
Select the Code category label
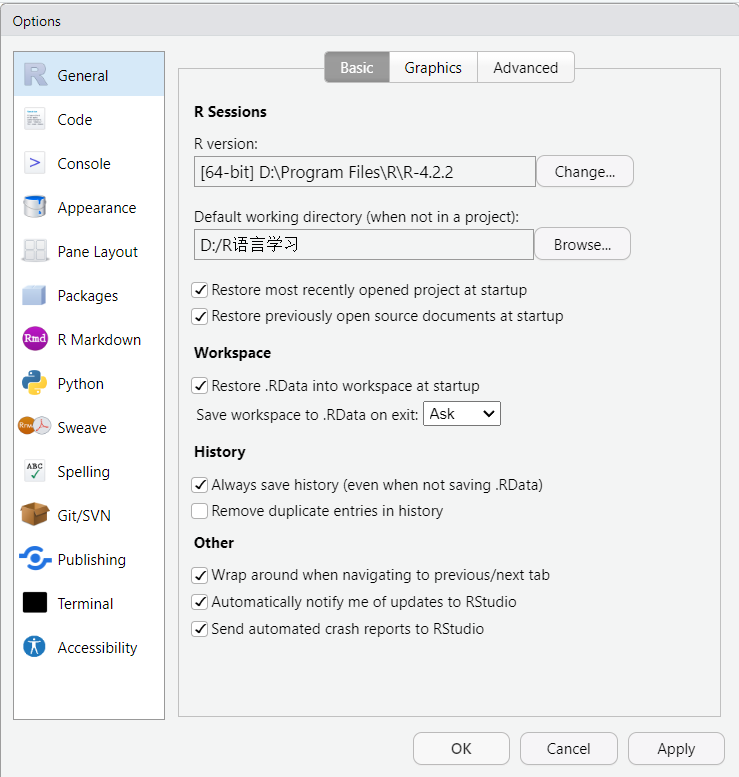(x=75, y=119)
